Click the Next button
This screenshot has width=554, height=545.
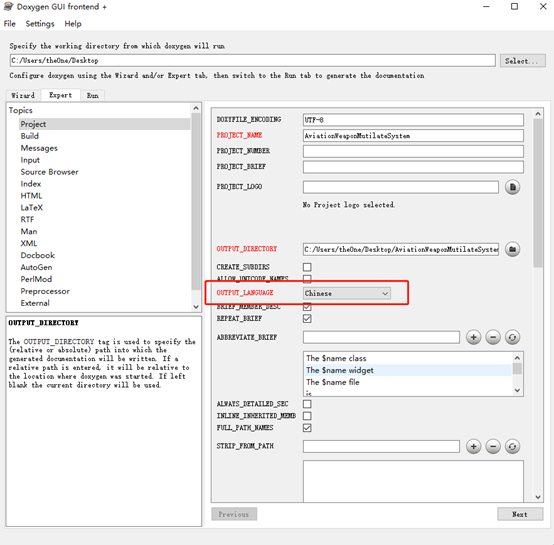click(x=520, y=514)
